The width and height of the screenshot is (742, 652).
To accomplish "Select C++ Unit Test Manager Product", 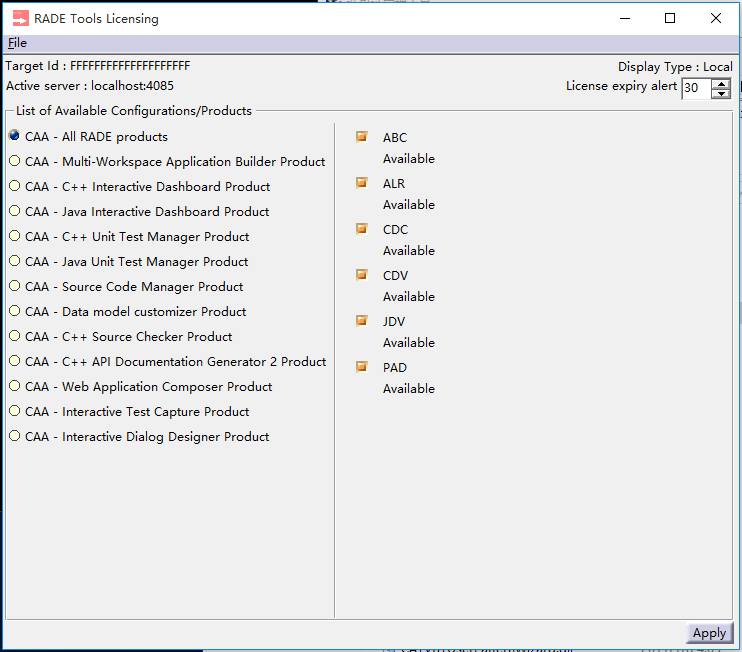I will [15, 236].
